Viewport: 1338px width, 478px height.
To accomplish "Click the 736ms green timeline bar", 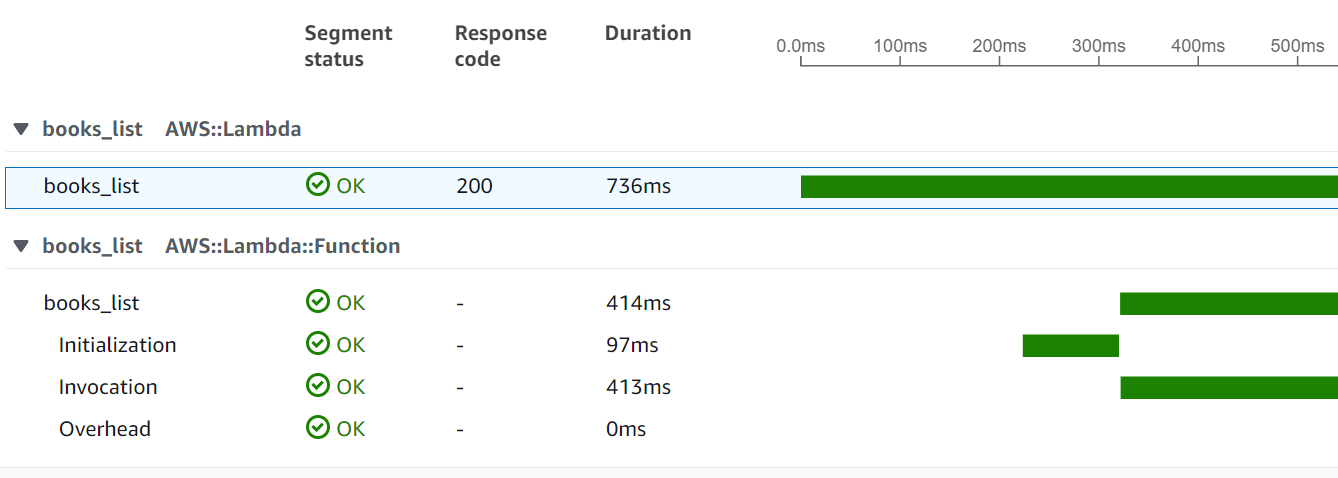I will click(x=1068, y=187).
